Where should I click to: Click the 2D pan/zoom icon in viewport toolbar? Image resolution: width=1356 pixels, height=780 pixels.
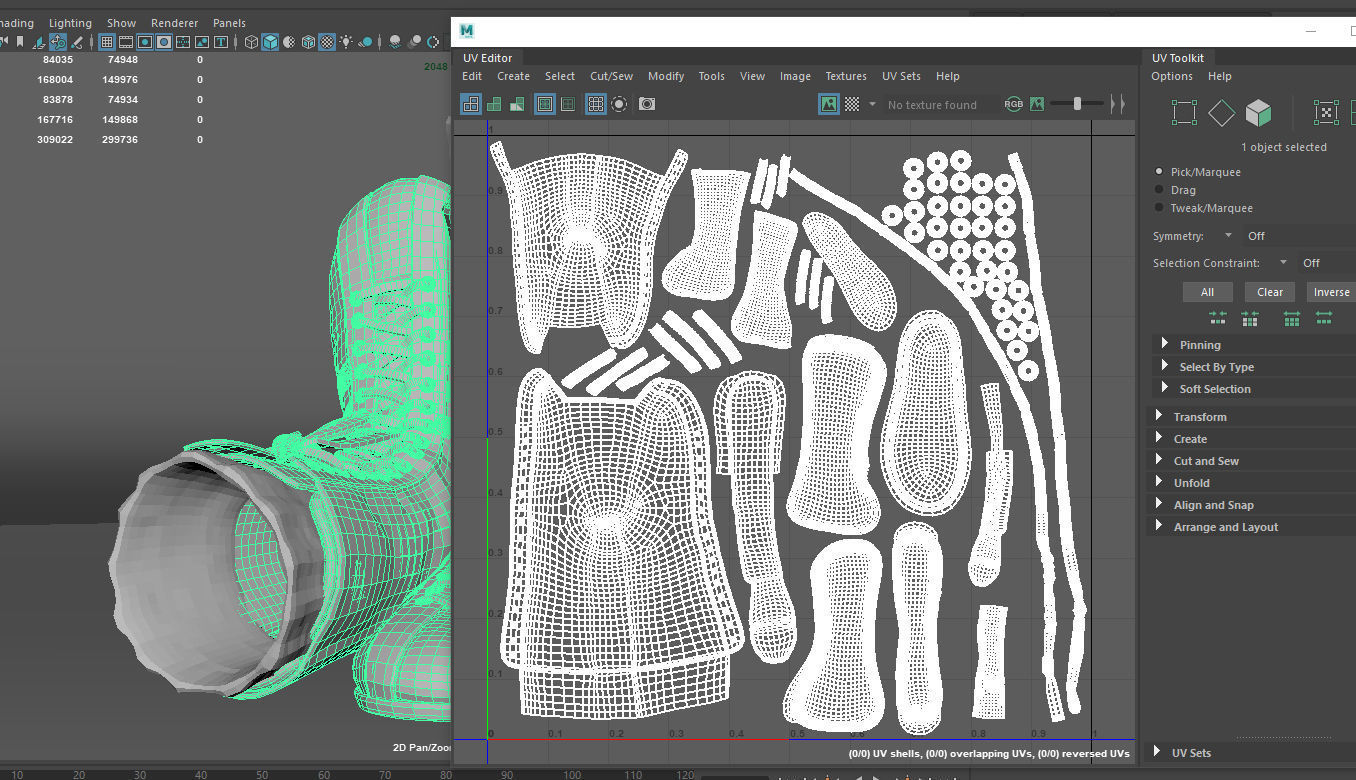coord(58,42)
